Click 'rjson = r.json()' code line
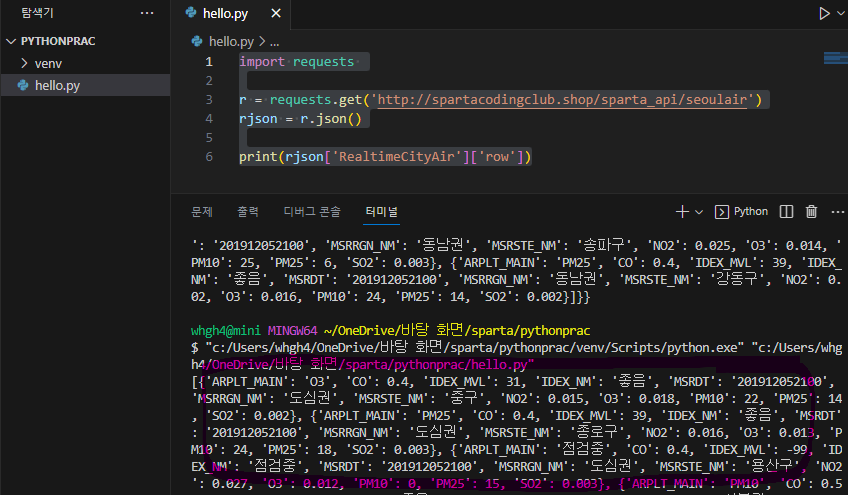The height and width of the screenshot is (495, 848). point(300,118)
